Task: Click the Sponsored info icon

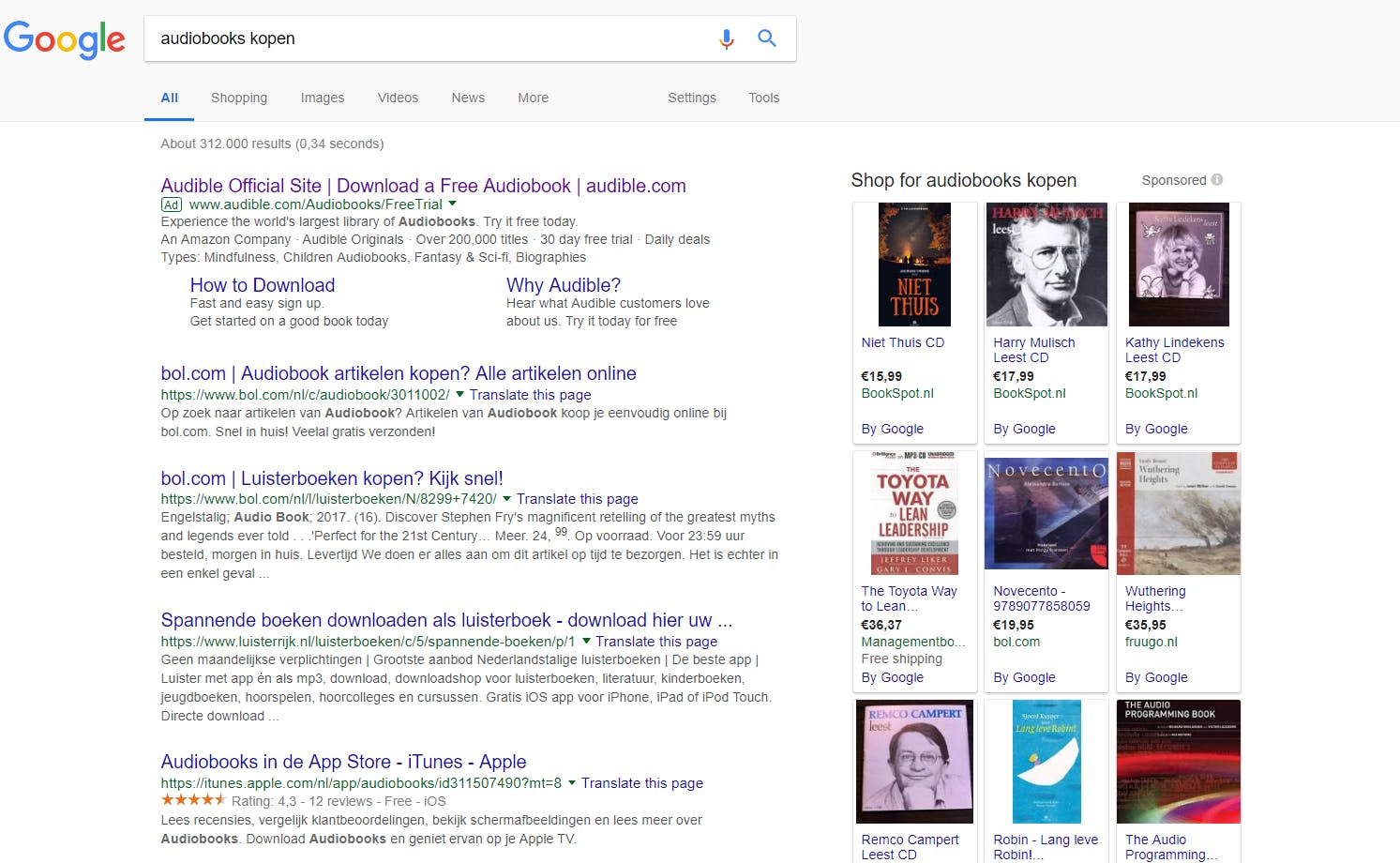Action: click(1216, 180)
